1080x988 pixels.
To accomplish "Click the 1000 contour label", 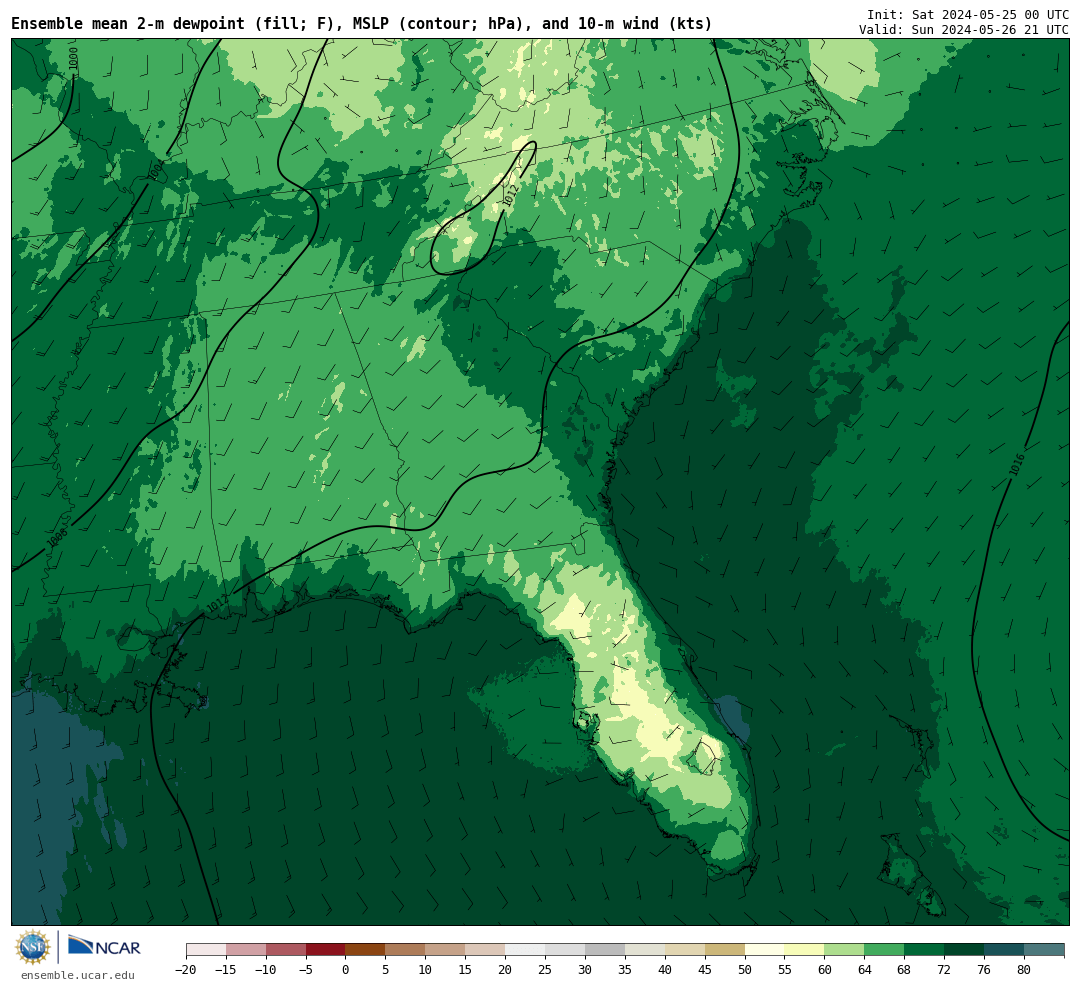I will (x=74, y=58).
